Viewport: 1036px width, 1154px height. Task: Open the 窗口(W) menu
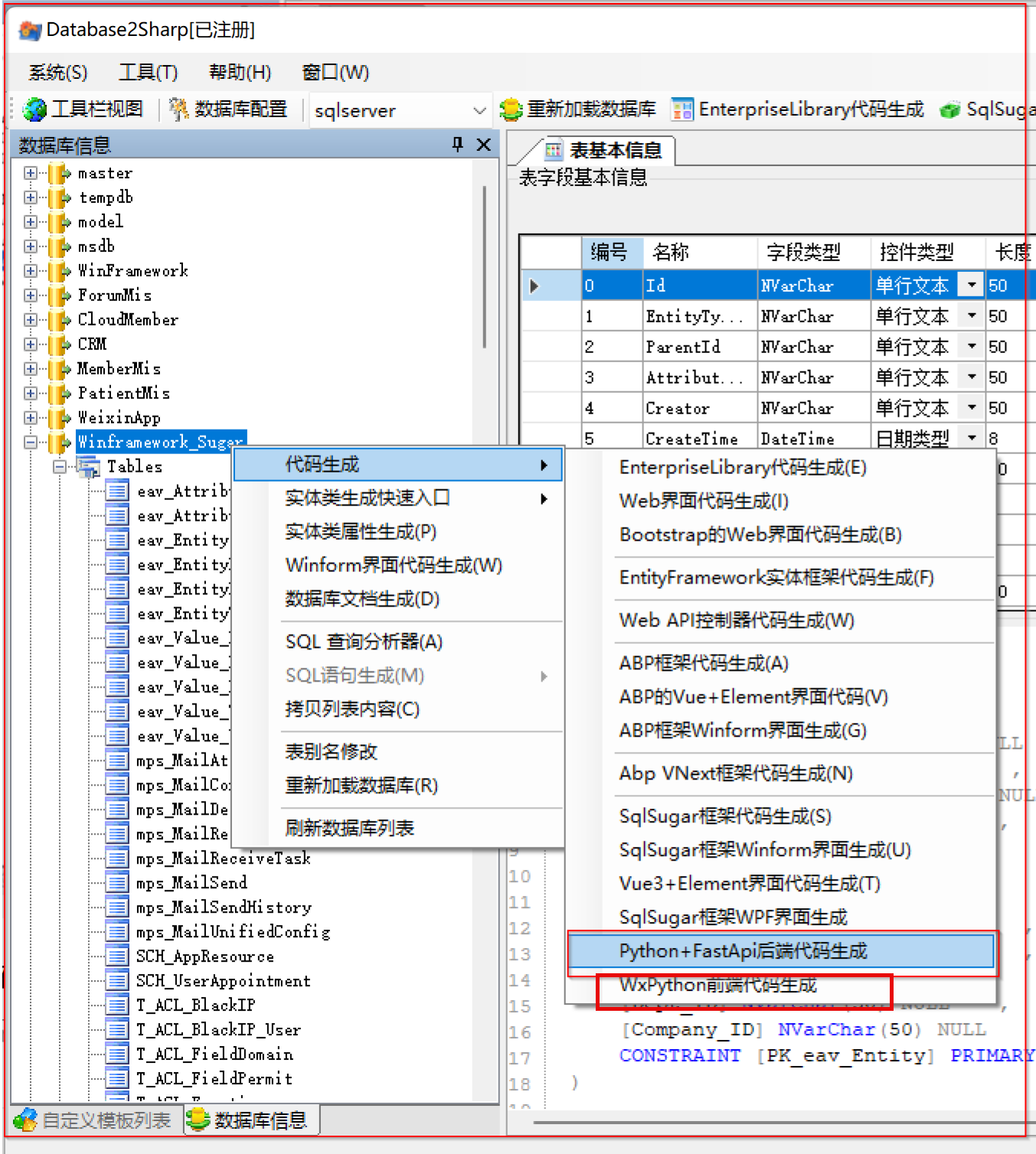[335, 73]
